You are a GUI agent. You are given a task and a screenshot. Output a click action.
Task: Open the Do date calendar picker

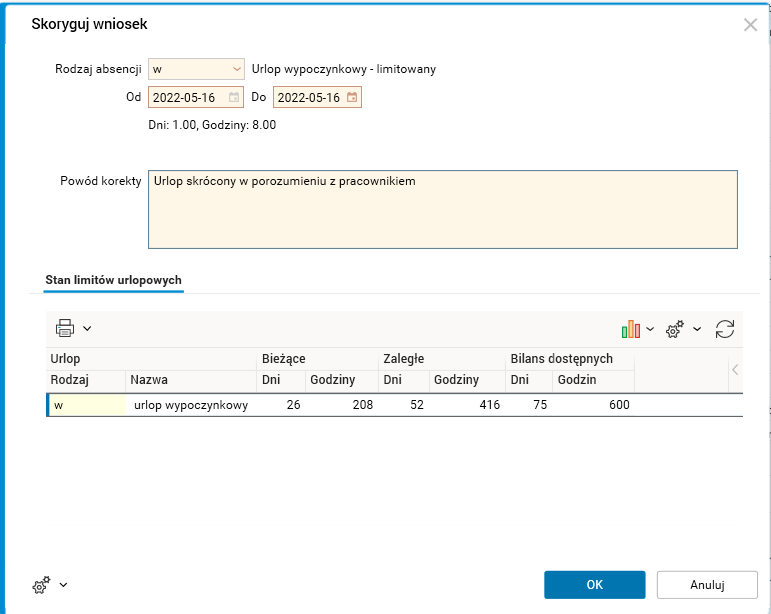(x=352, y=97)
